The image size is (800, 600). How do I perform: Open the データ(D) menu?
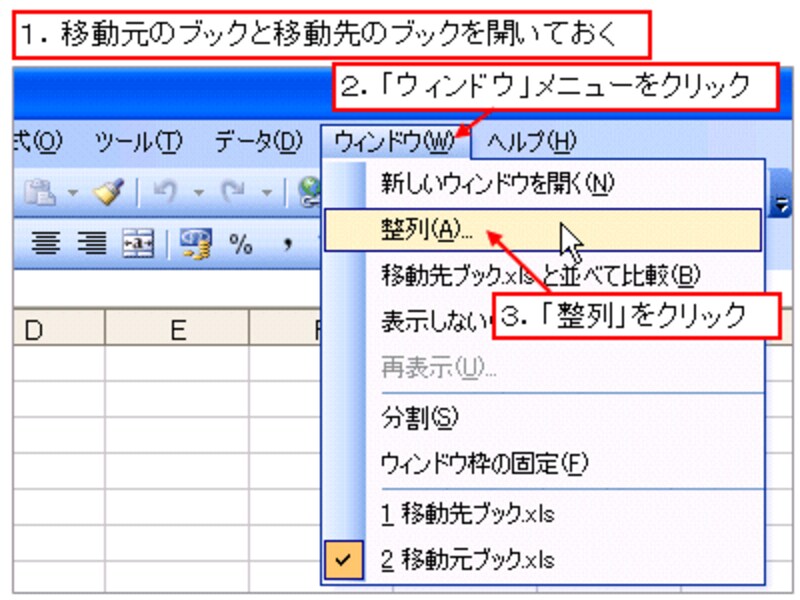tap(258, 141)
